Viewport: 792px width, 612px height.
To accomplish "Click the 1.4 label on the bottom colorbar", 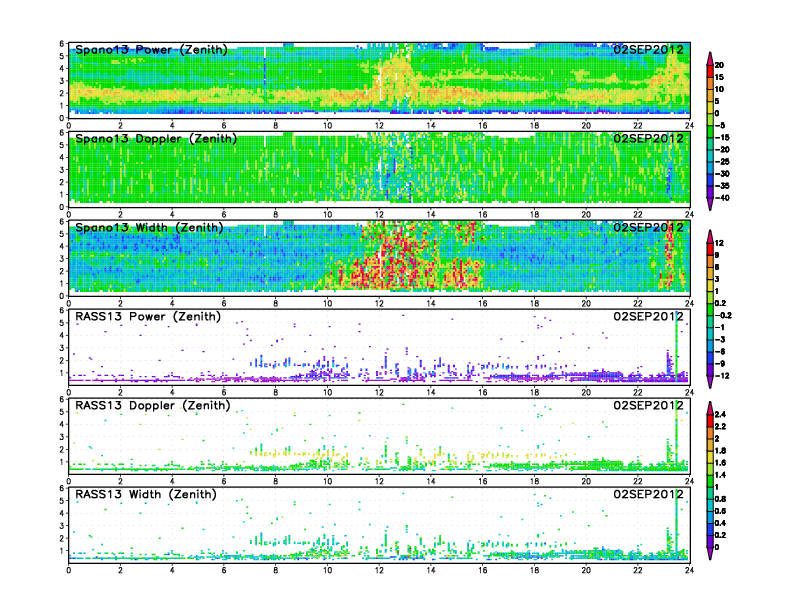I will point(721,475).
